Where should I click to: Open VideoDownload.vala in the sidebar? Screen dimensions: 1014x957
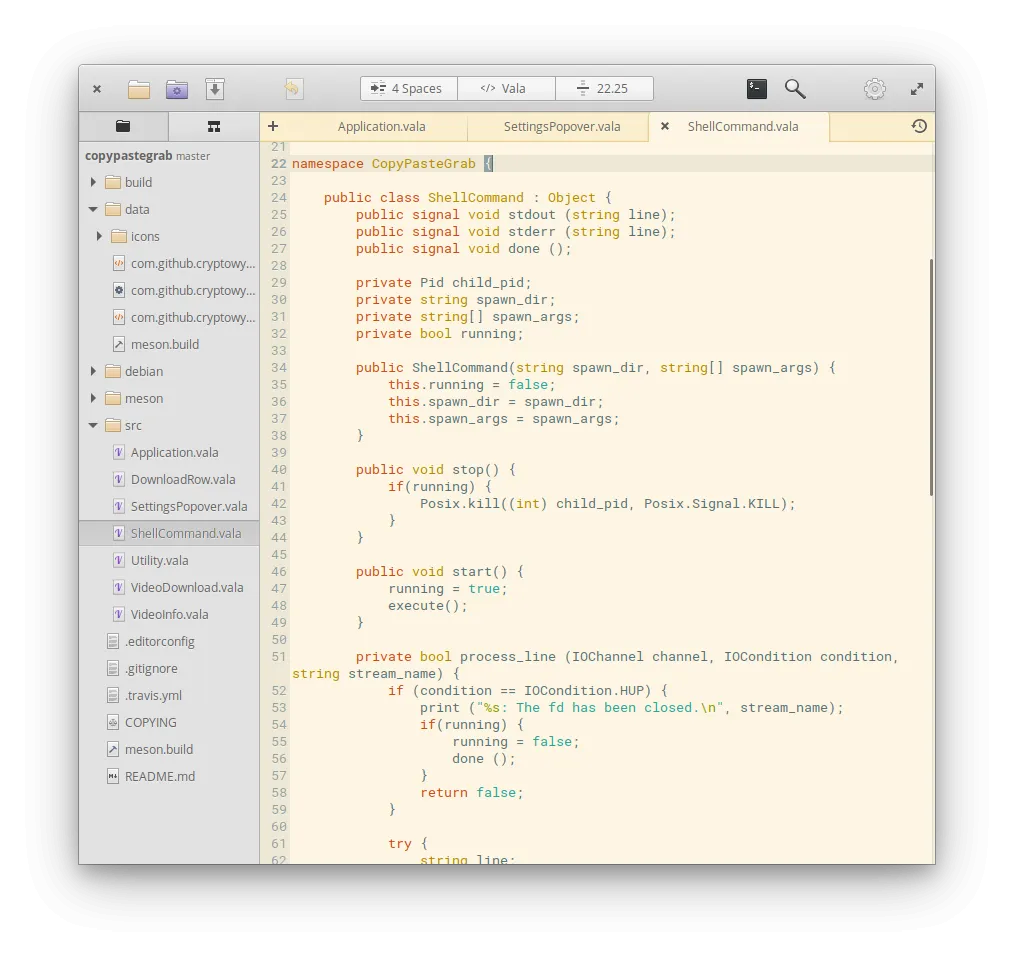[169, 588]
